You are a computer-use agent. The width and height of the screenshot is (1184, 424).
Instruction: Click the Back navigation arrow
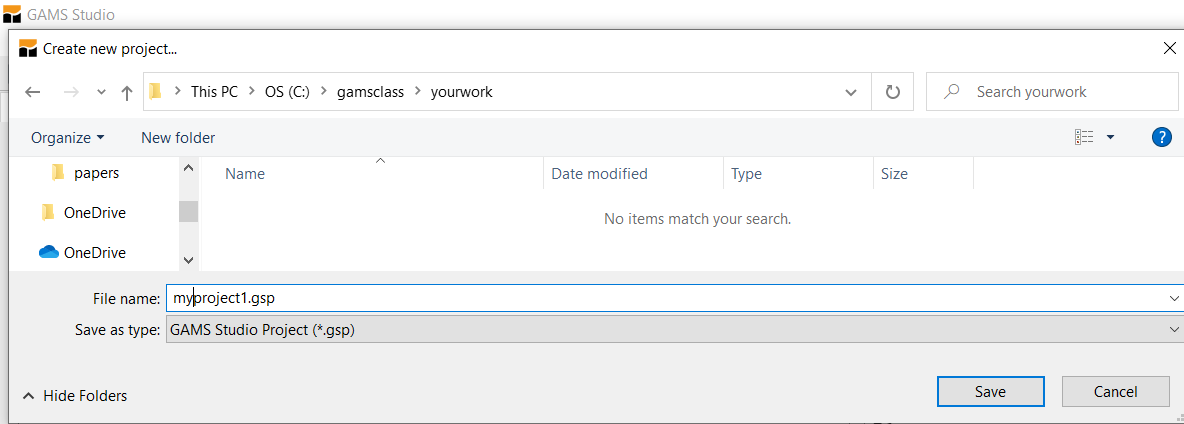(x=33, y=92)
